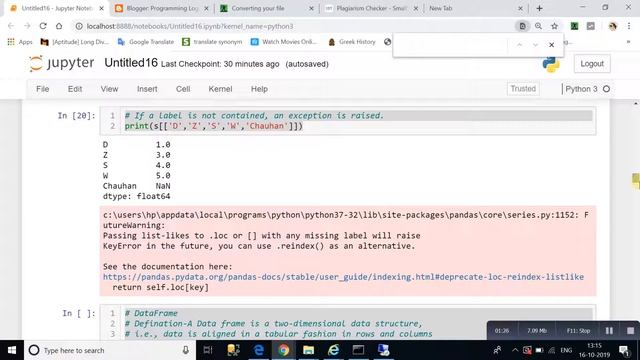Open the Kernel menu in Jupyter
Image resolution: width=640 pixels, height=360 pixels.
point(220,89)
